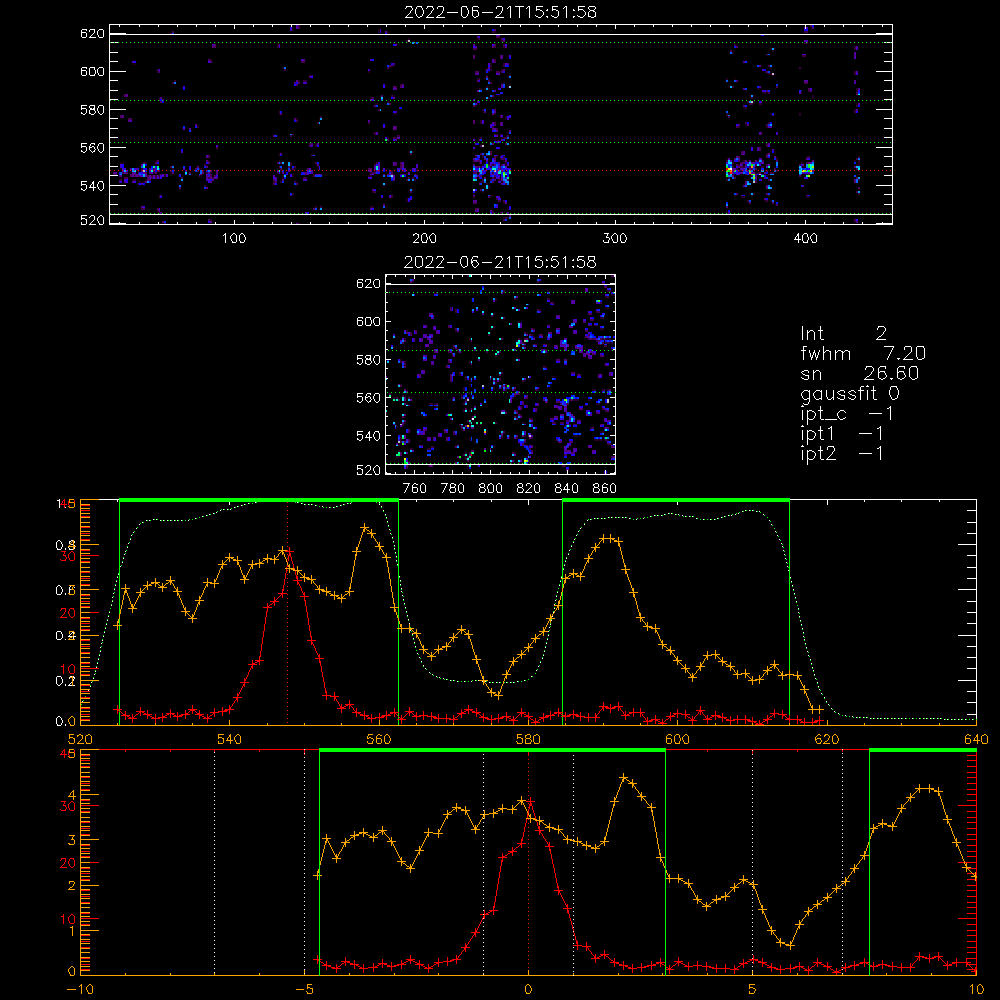Image resolution: width=1000 pixels, height=1000 pixels.
Task: Click x-axis label 5 of the bottom profile plot
Action: point(753,990)
